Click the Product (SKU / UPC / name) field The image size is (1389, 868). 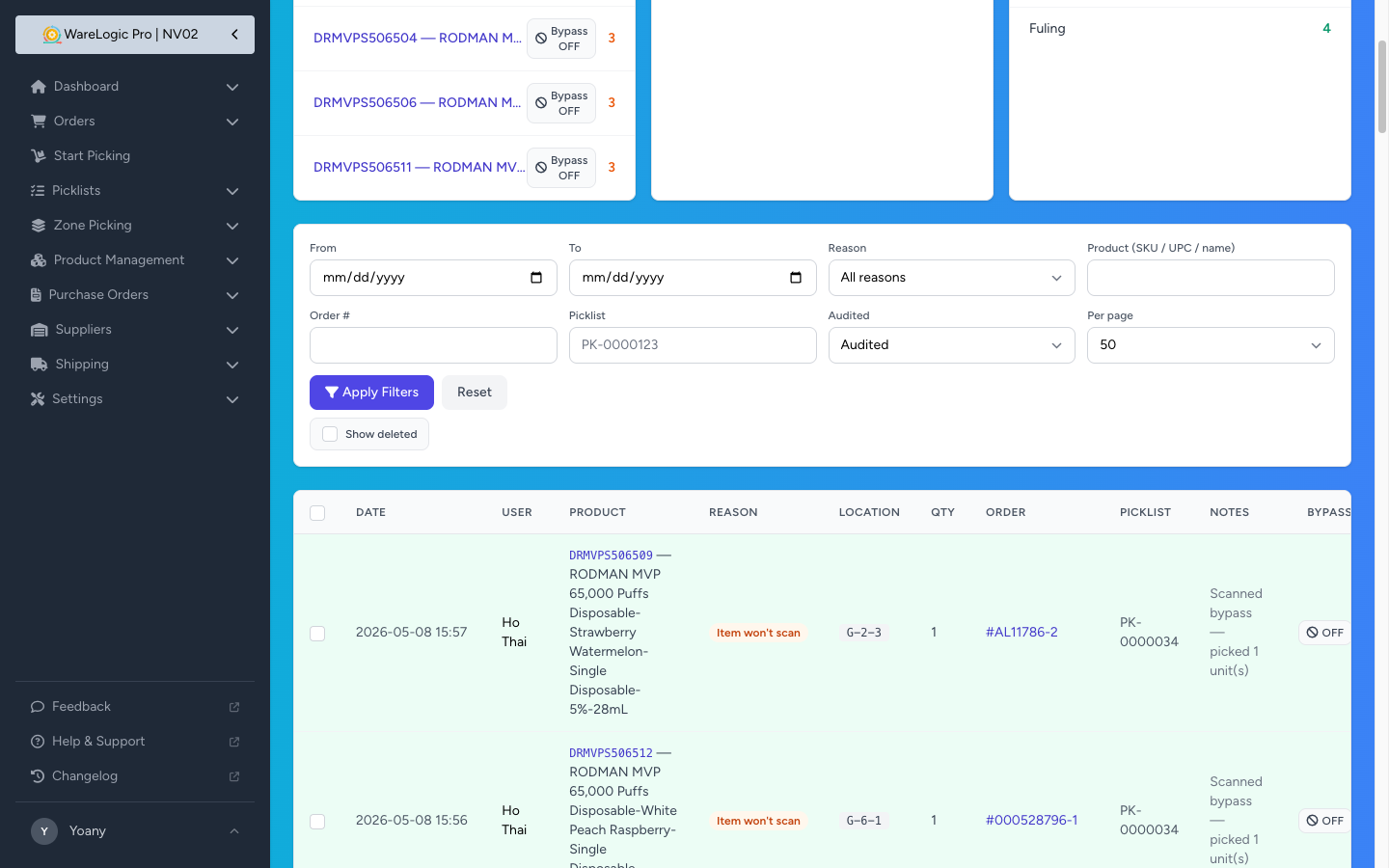1211,278
